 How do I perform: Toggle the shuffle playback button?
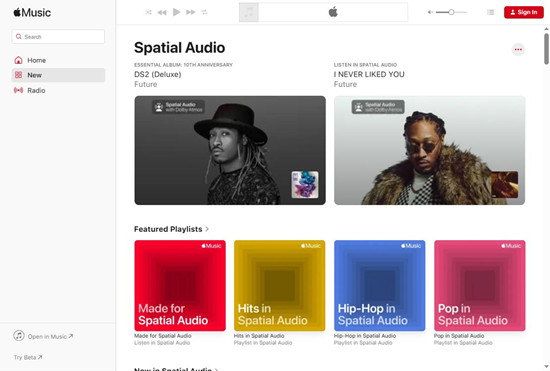(x=148, y=12)
